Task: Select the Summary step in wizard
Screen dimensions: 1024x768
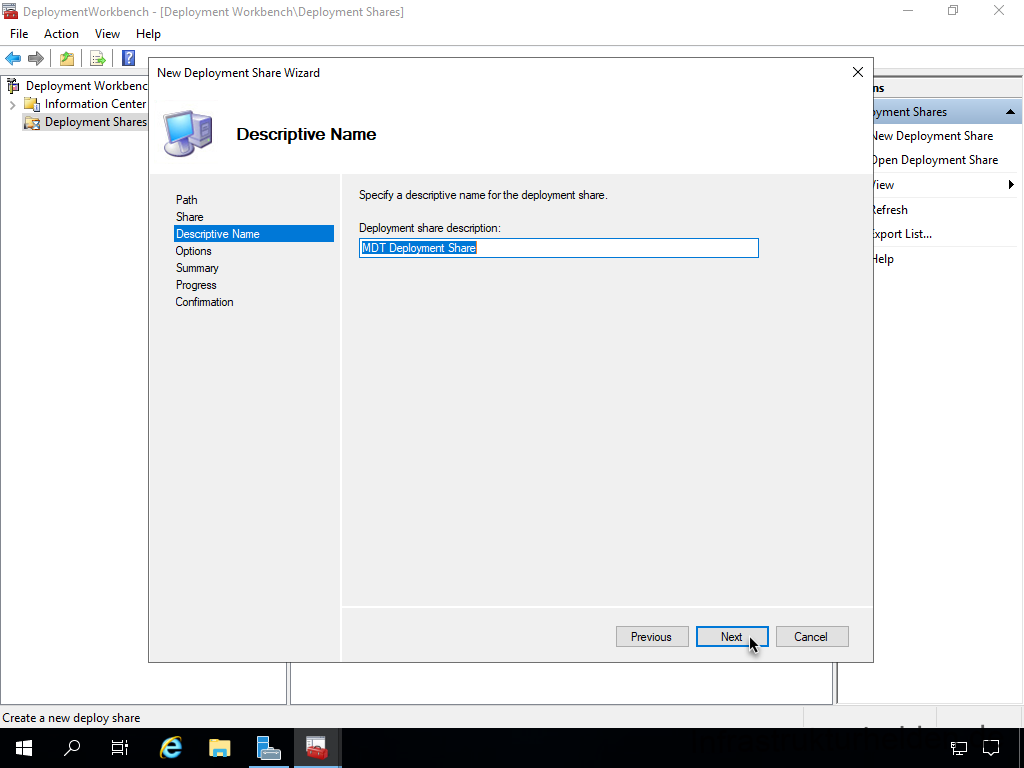Action: click(x=197, y=268)
